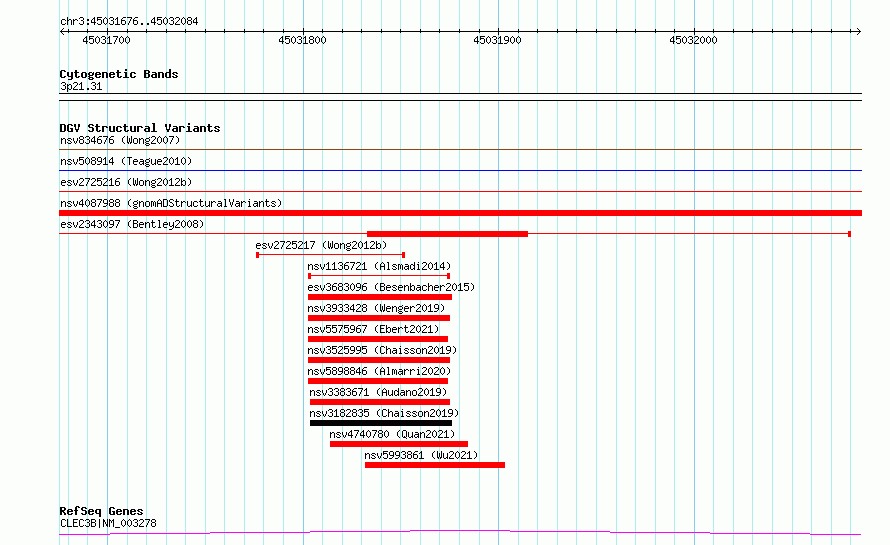Select the esv2725216 (Wong2012b) variant label
Viewport: 890px width, 545px height.
[125, 182]
